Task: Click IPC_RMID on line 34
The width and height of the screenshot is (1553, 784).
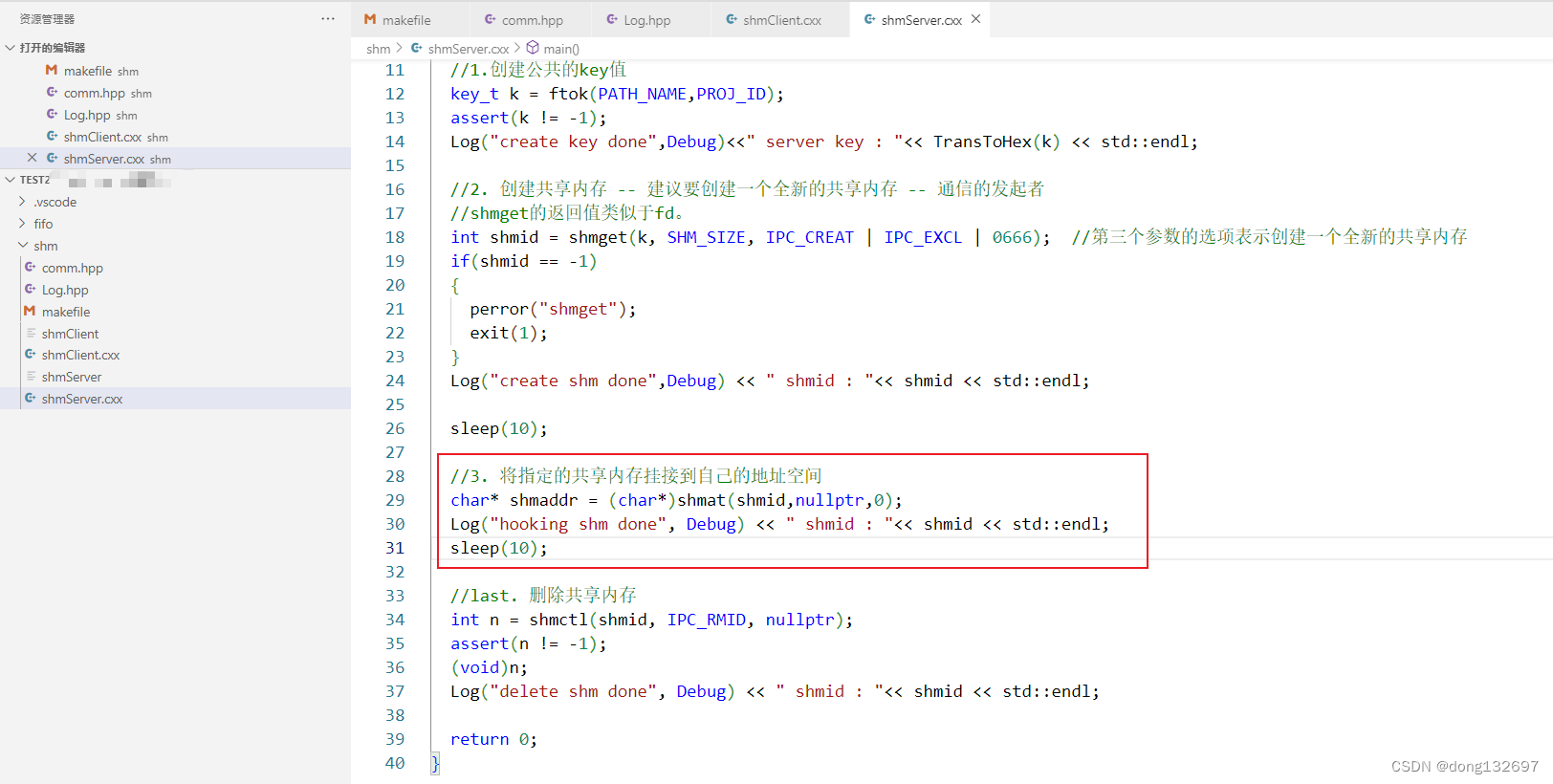Action: [x=707, y=620]
